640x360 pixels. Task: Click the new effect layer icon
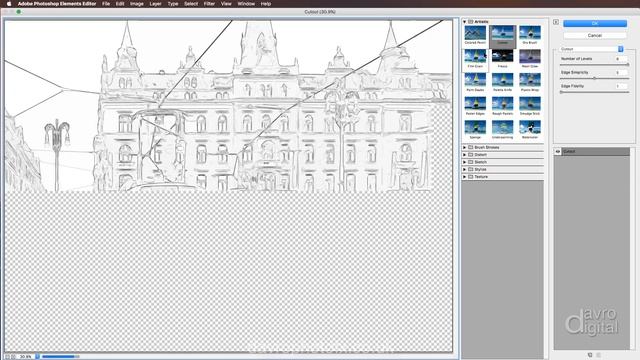(x=590, y=355)
